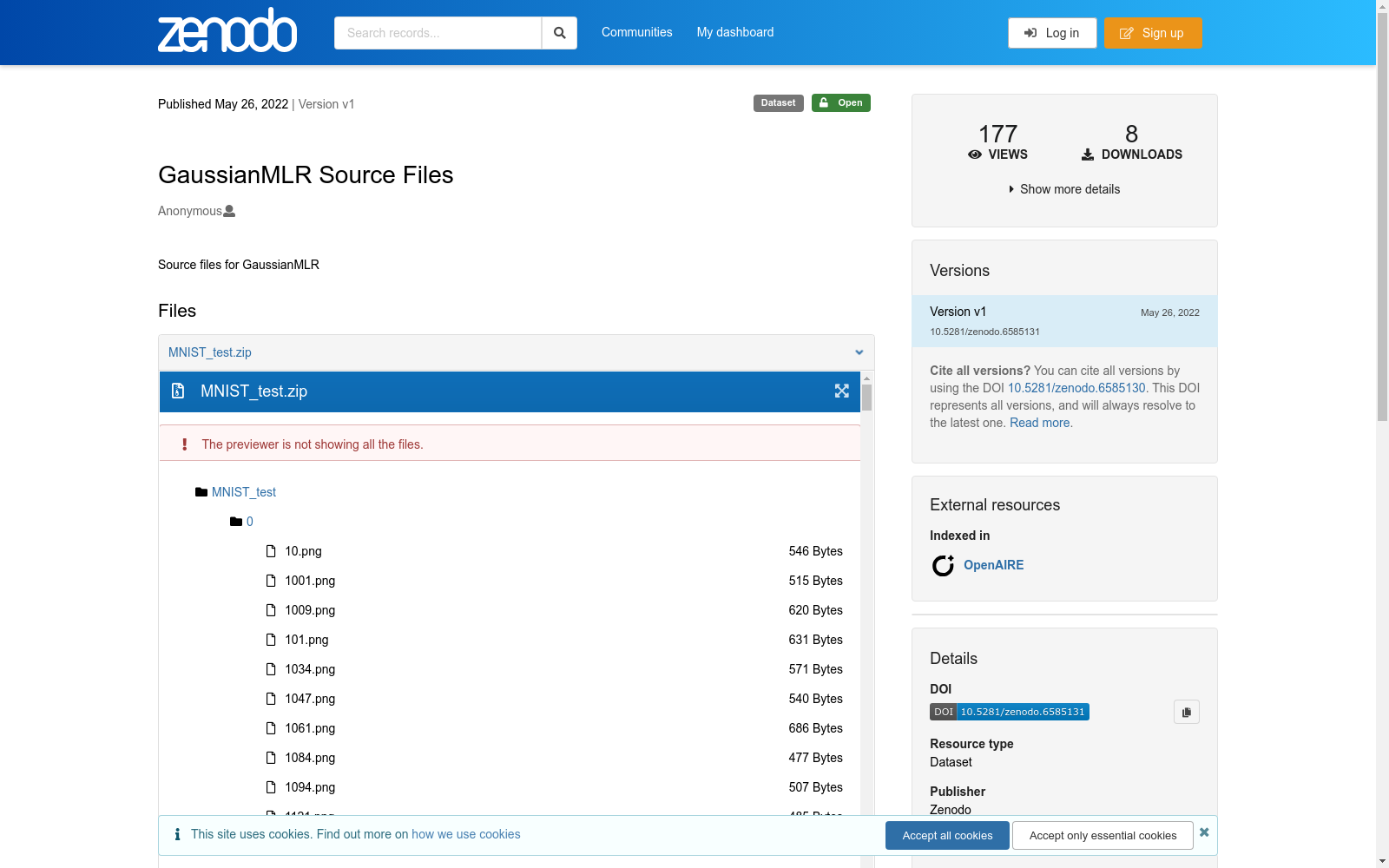Select file 1047.png
1389x868 pixels.
tap(310, 699)
